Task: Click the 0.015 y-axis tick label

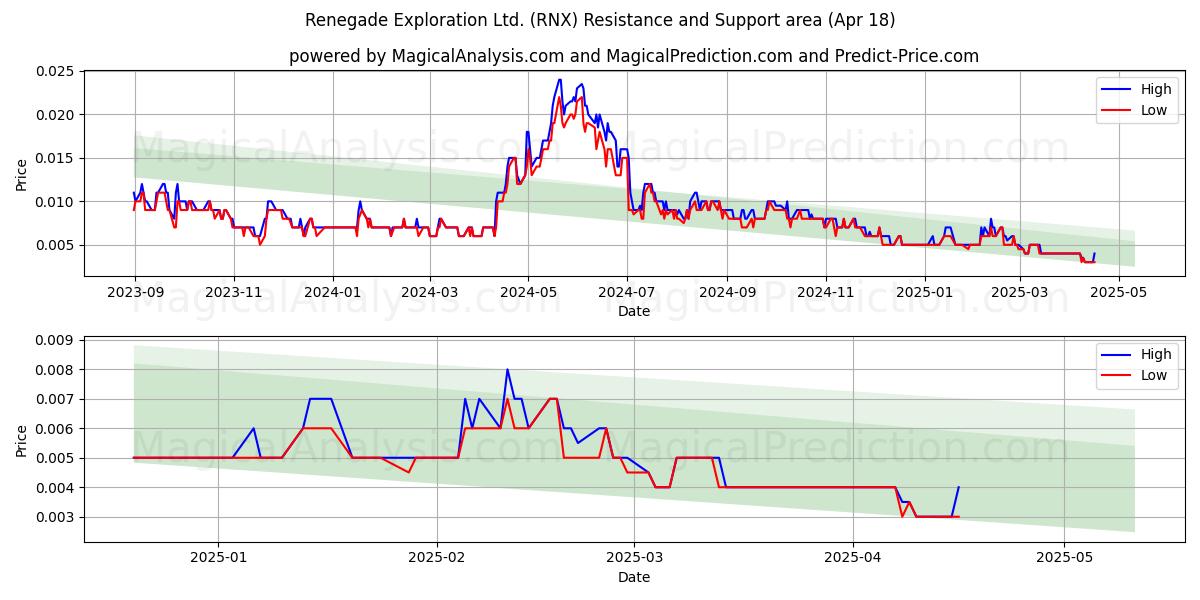Action: click(x=56, y=158)
